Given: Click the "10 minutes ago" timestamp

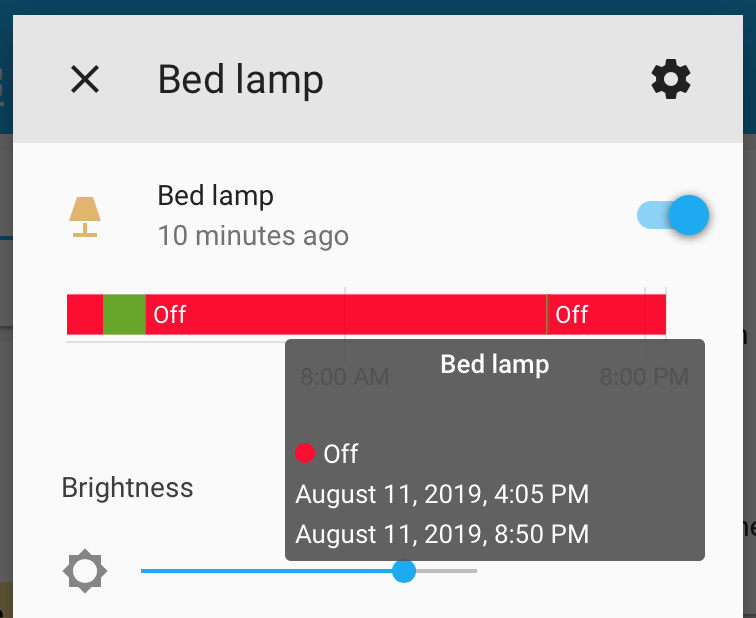Looking at the screenshot, I should point(253,236).
